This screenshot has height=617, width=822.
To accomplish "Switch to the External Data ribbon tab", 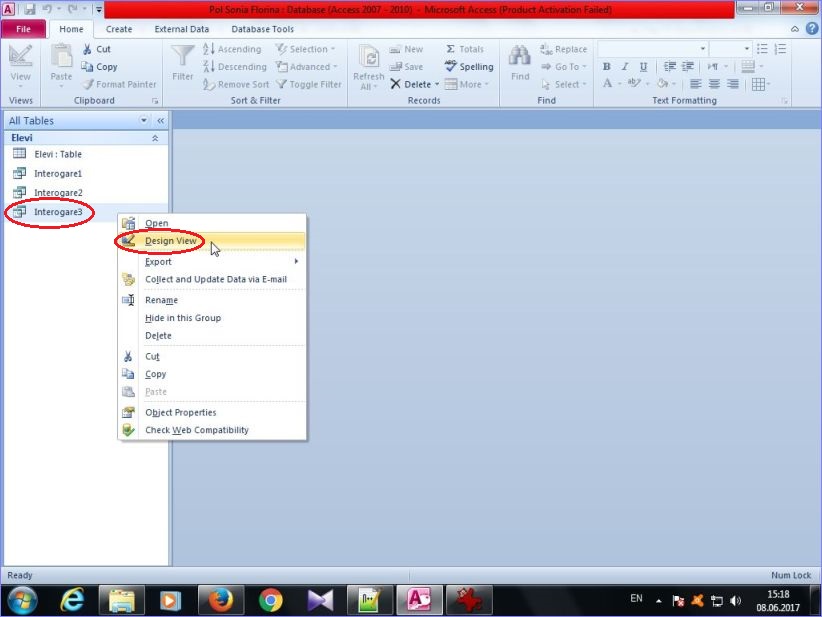I will (x=181, y=29).
